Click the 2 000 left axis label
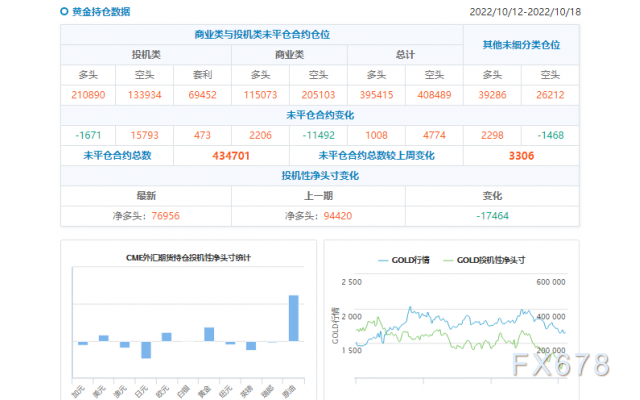 pos(351,317)
